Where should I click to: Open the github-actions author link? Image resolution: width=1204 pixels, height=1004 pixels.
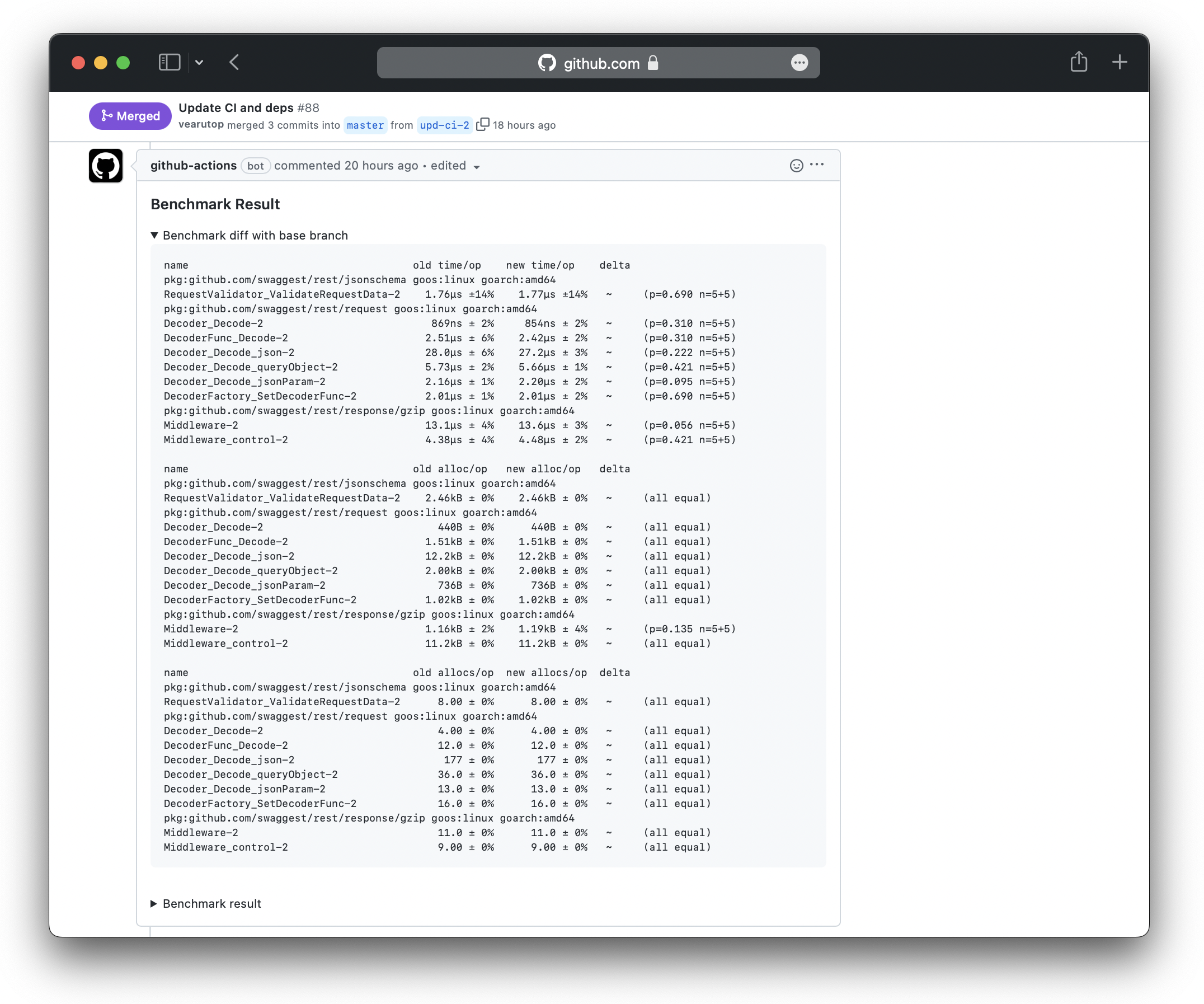pos(193,166)
